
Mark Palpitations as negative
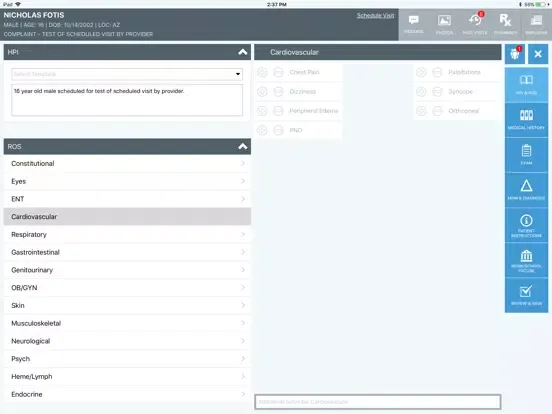coord(437,72)
